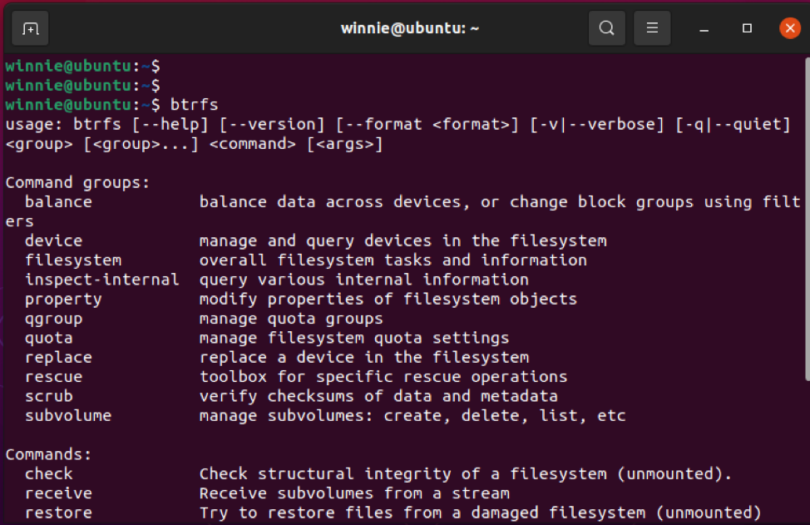Click the typed btrfs command text
The image size is (810, 525).
click(194, 105)
